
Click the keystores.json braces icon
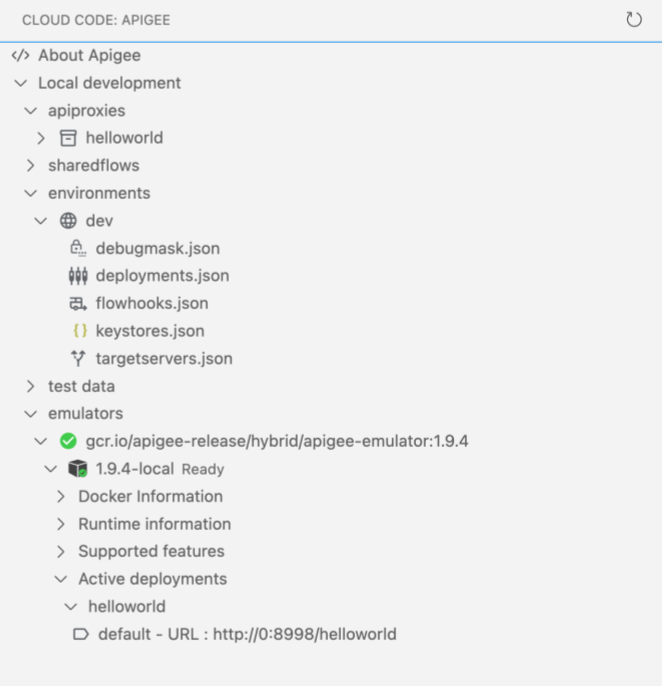79,331
